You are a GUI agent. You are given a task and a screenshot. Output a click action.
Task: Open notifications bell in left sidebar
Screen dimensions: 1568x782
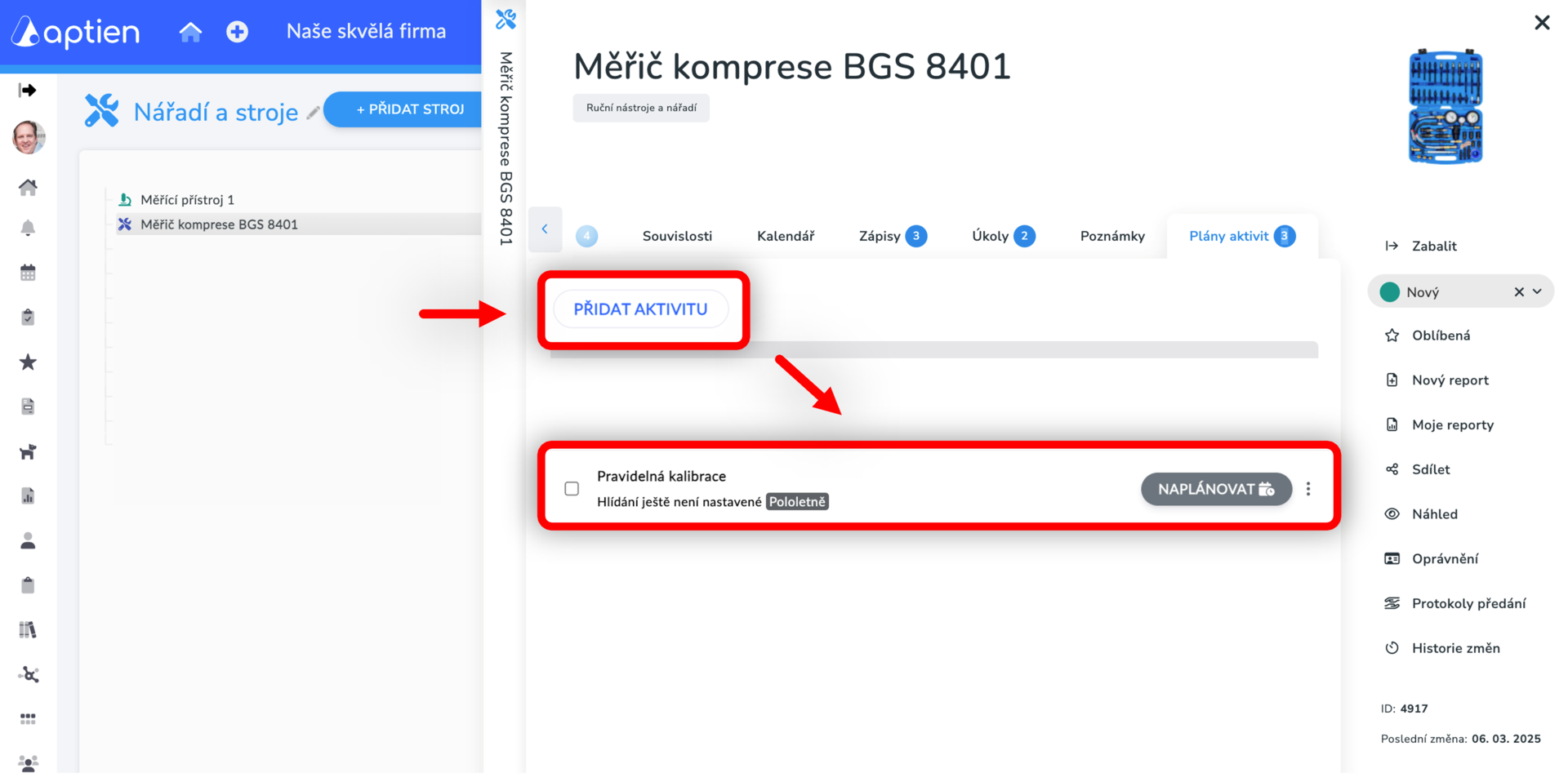pyautogui.click(x=28, y=228)
